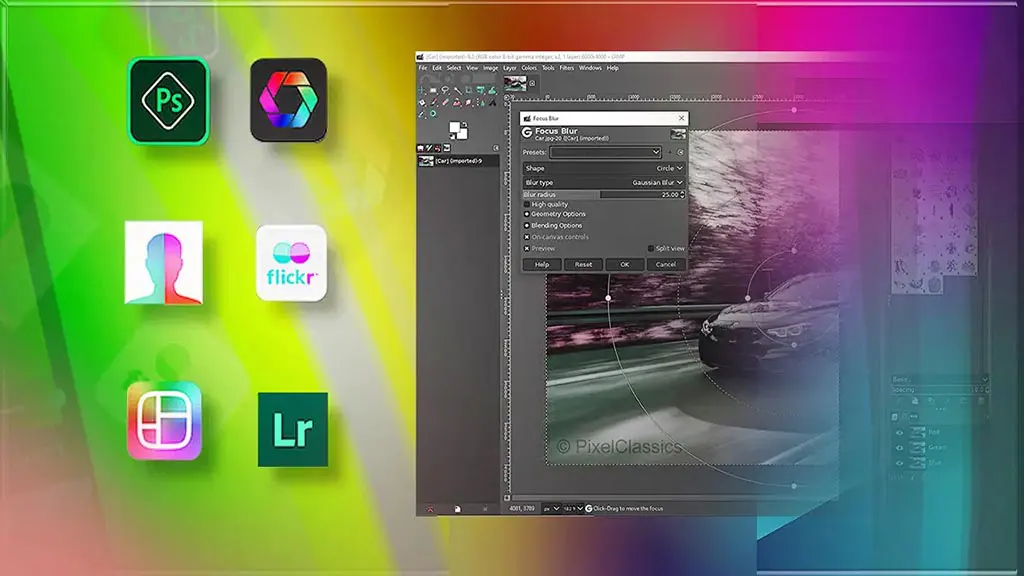Open the Presets dropdown

(x=605, y=152)
